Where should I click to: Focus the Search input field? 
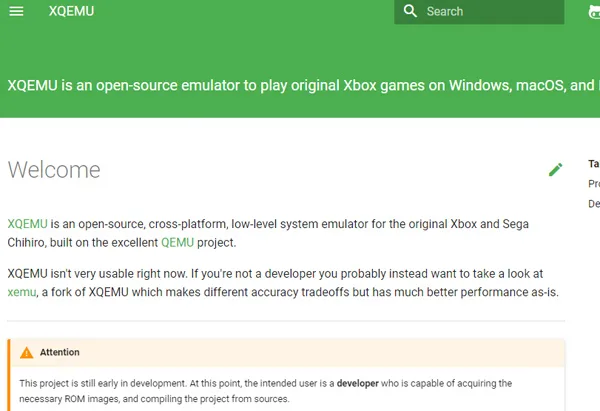point(479,11)
